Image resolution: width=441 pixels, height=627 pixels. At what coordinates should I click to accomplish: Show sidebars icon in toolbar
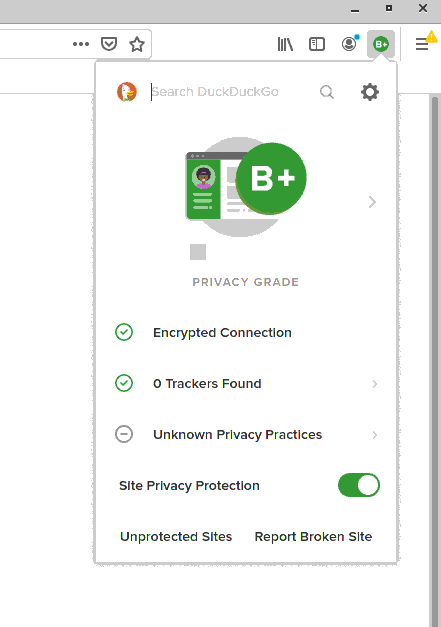(317, 44)
